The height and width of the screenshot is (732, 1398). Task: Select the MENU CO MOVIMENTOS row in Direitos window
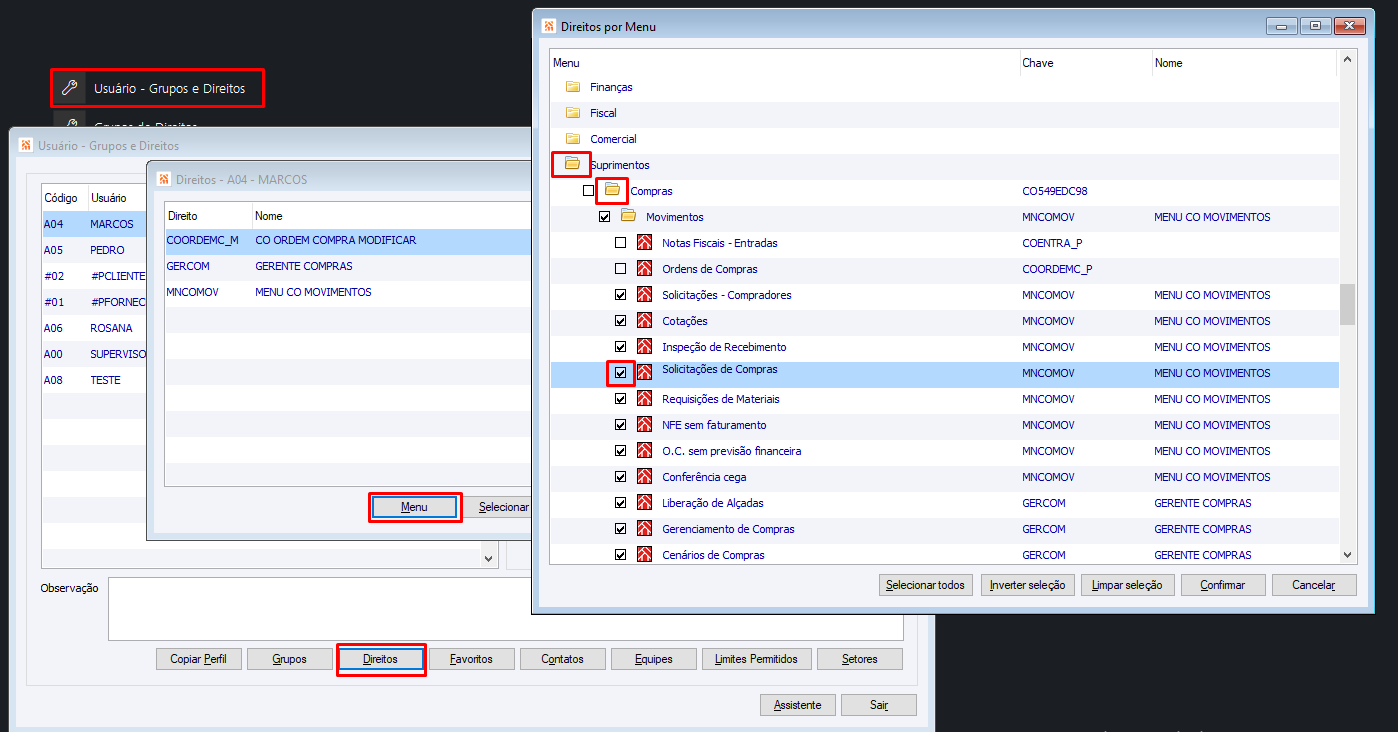coord(347,292)
